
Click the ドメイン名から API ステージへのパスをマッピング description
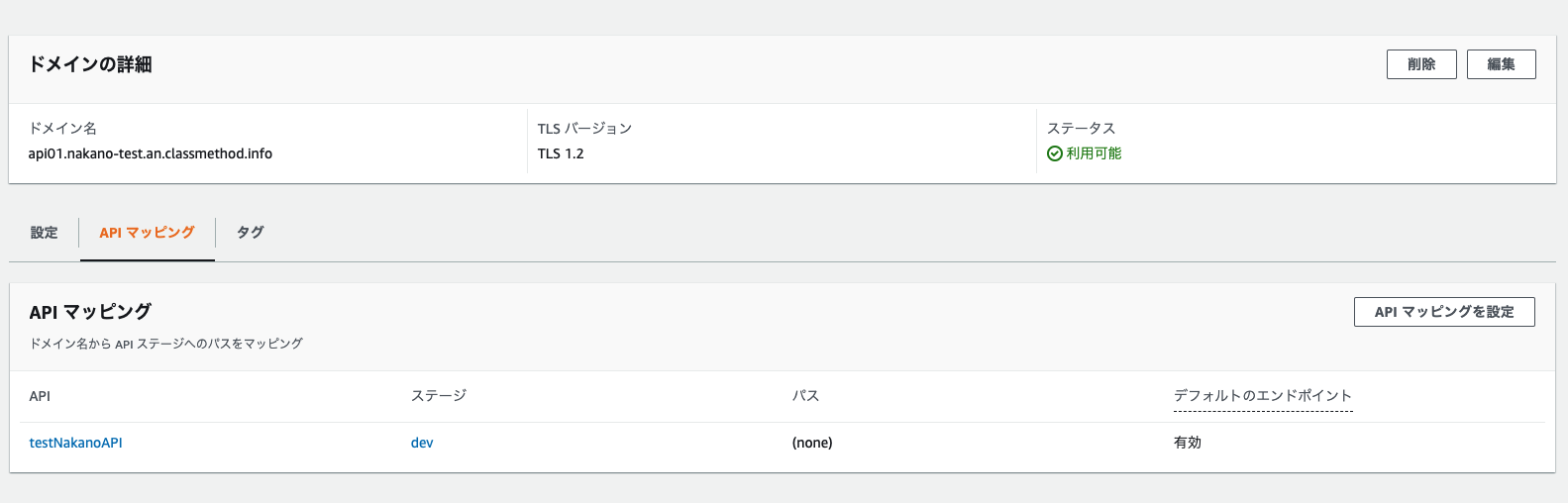pyautogui.click(x=166, y=344)
